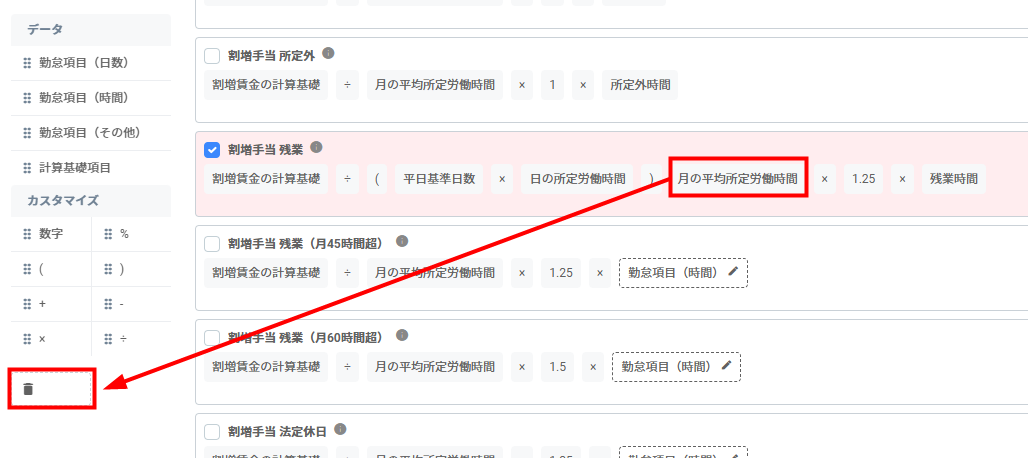Image resolution: width=1028 pixels, height=458 pixels.
Task: Check the 割増手当 法定休日 checkbox
Action: (x=212, y=432)
